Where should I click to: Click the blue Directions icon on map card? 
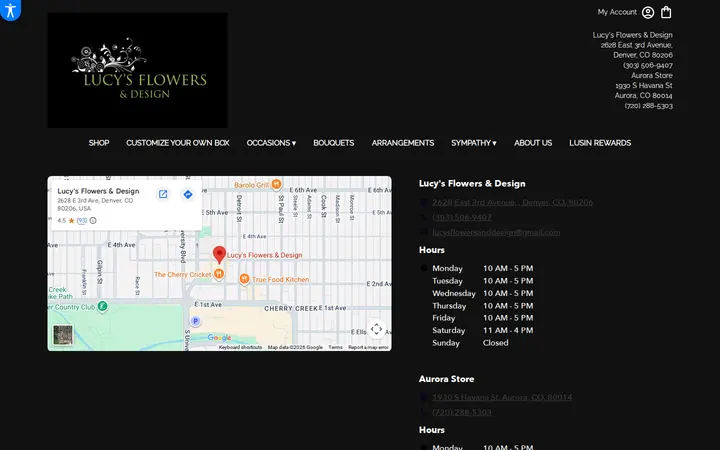tap(188, 194)
